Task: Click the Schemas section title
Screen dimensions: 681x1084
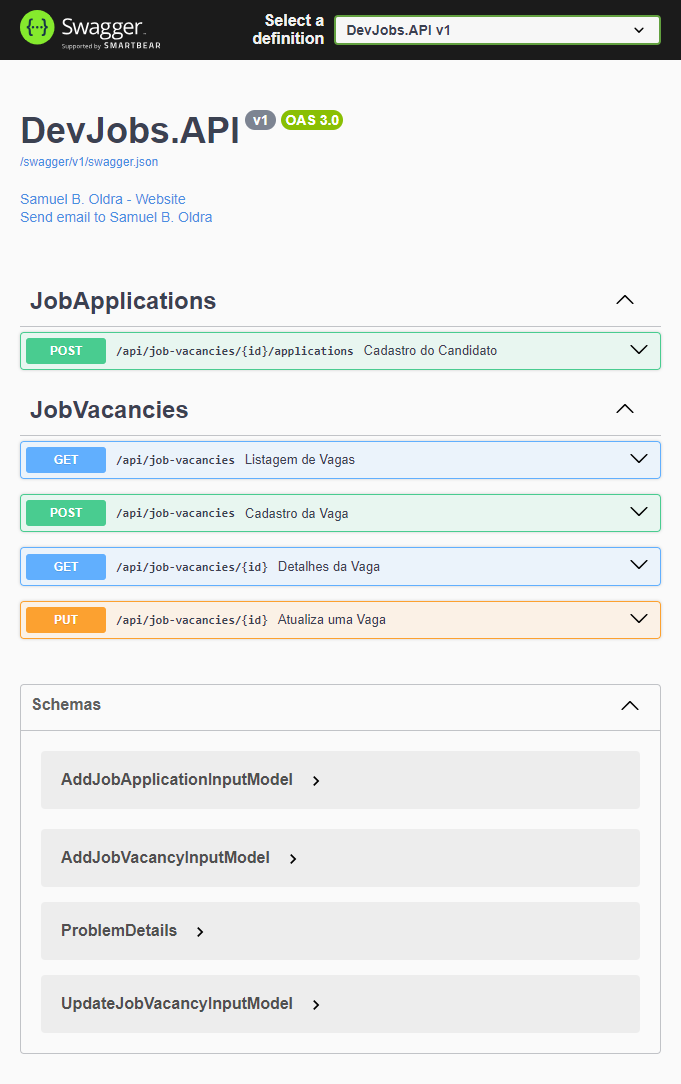Action: (x=66, y=704)
